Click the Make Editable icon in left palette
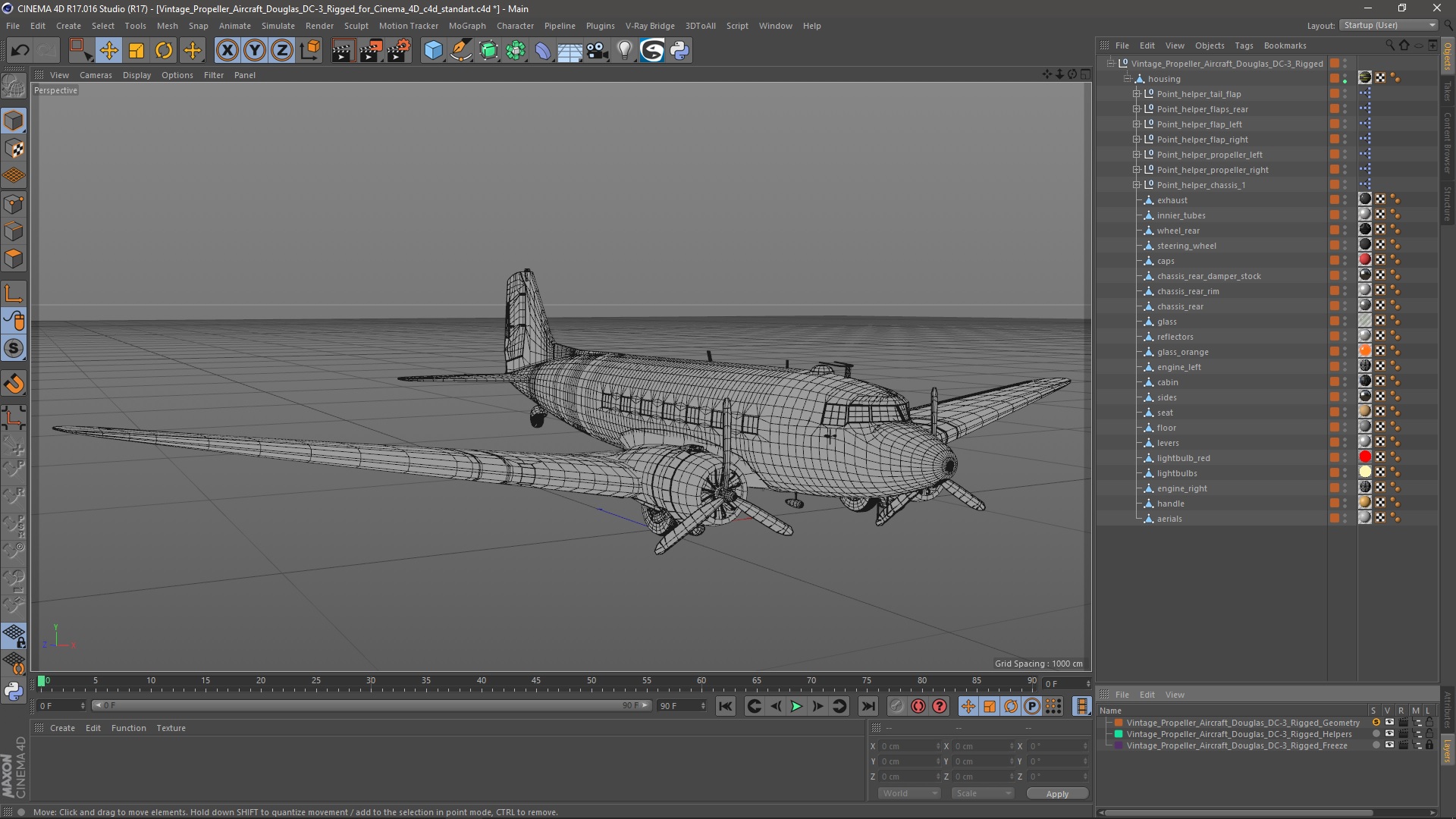This screenshot has height=819, width=1456. [14, 86]
